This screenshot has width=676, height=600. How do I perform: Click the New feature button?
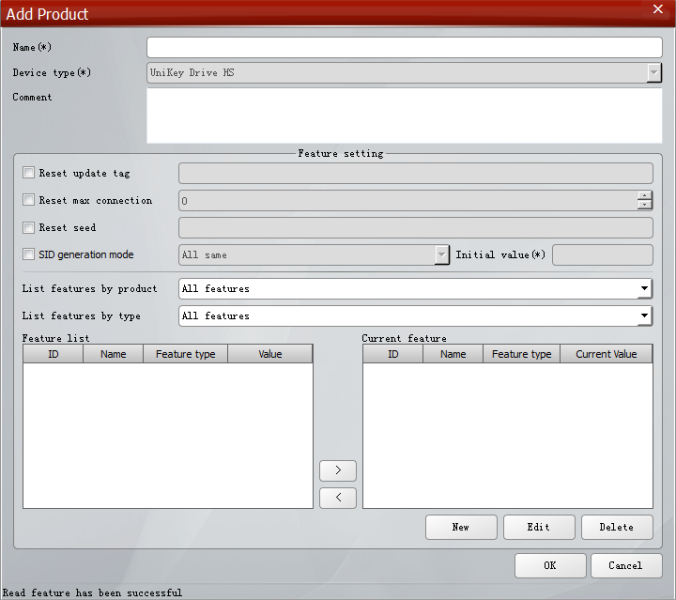click(x=461, y=527)
